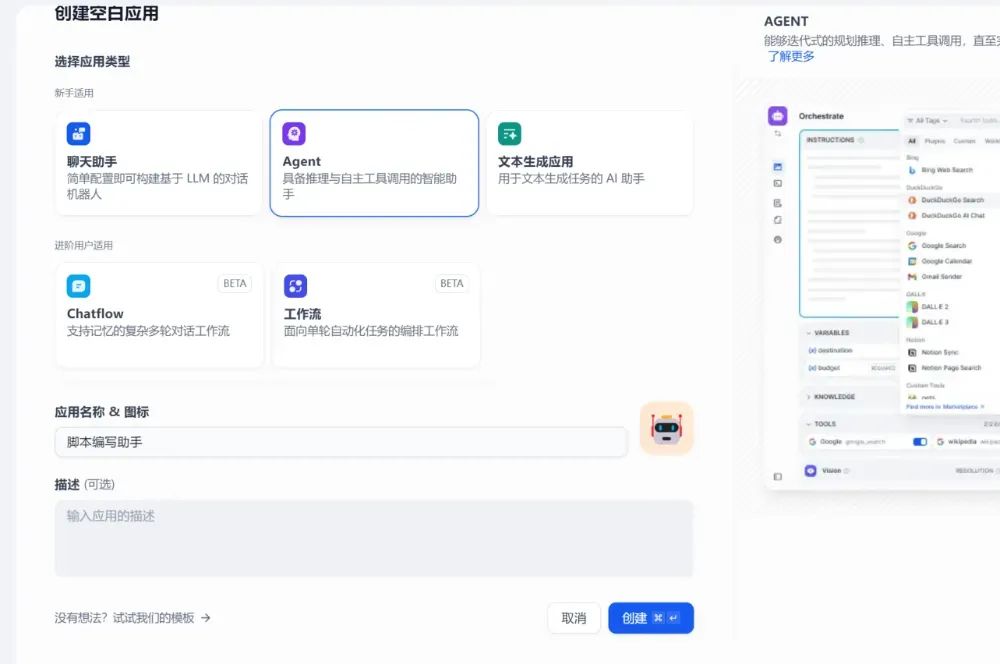Screen dimensions: 1000x664
Task: Click purple robot icon beside Orchestrate
Action: (x=777, y=116)
